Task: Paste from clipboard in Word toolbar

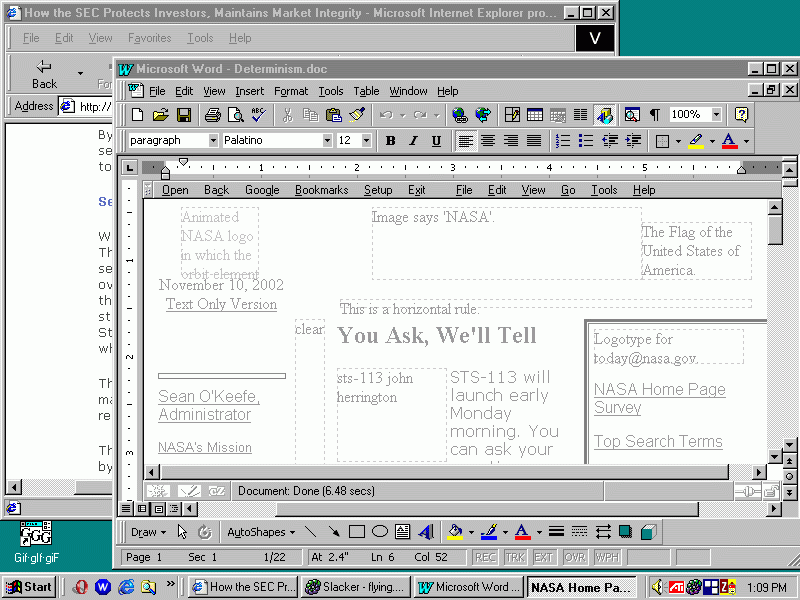Action: [x=334, y=115]
